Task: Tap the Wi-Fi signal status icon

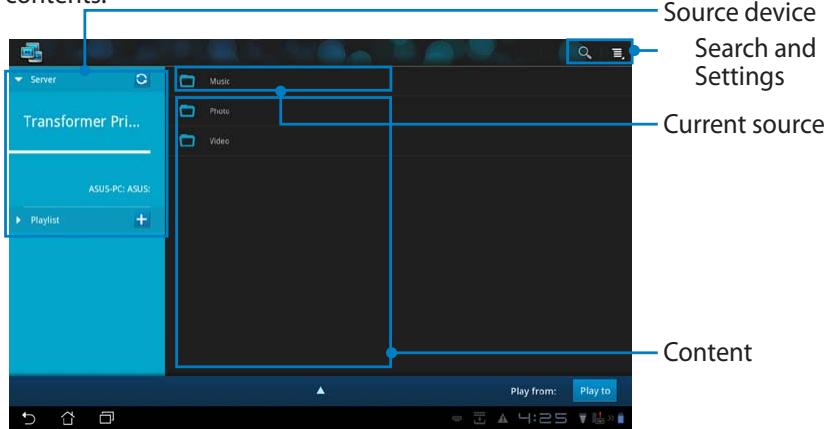Action: 583,418
